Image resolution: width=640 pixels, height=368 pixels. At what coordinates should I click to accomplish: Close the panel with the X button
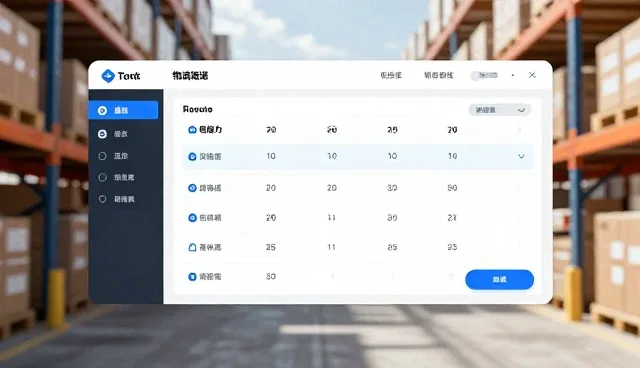[x=532, y=75]
